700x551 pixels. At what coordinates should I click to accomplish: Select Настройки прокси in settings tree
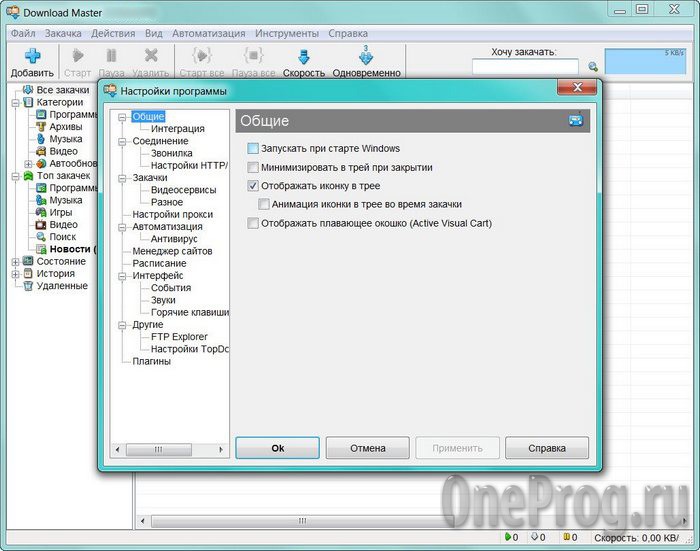[172, 214]
